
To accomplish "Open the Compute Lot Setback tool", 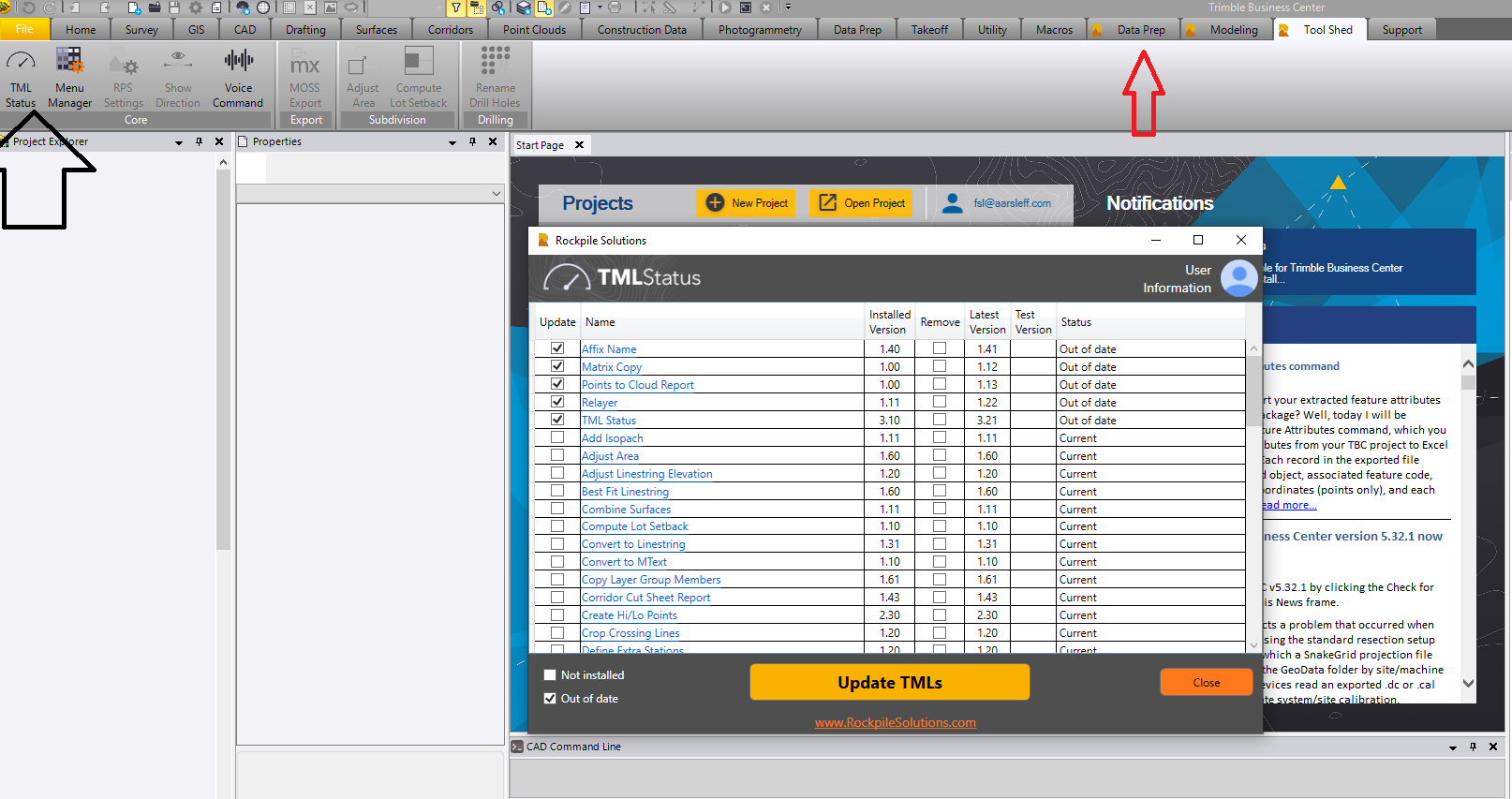I will tap(418, 79).
